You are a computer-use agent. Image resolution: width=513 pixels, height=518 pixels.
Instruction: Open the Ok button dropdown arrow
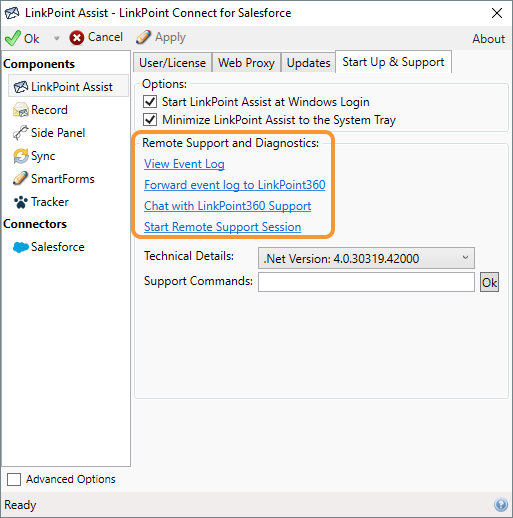(x=56, y=38)
